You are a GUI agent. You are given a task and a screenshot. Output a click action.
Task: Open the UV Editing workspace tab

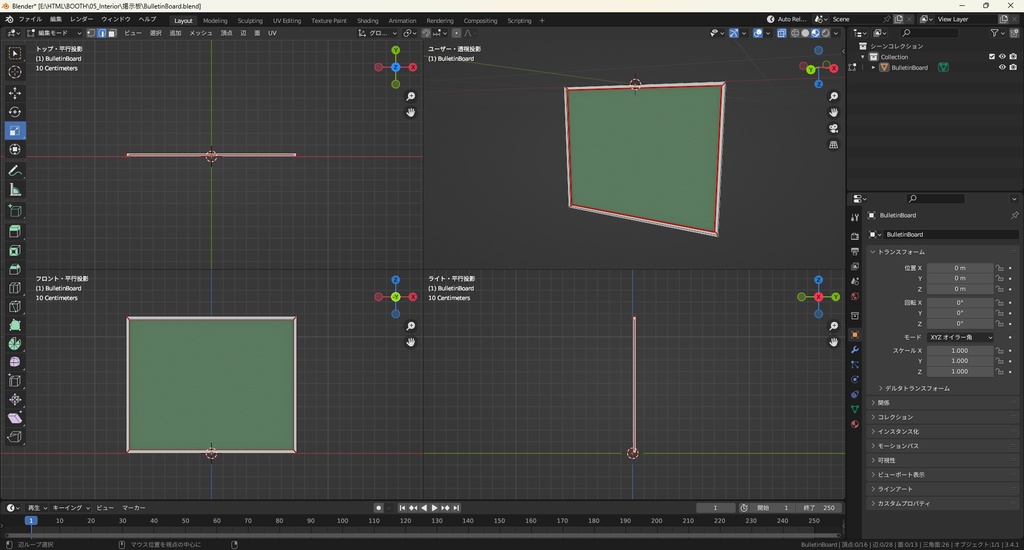click(x=286, y=20)
